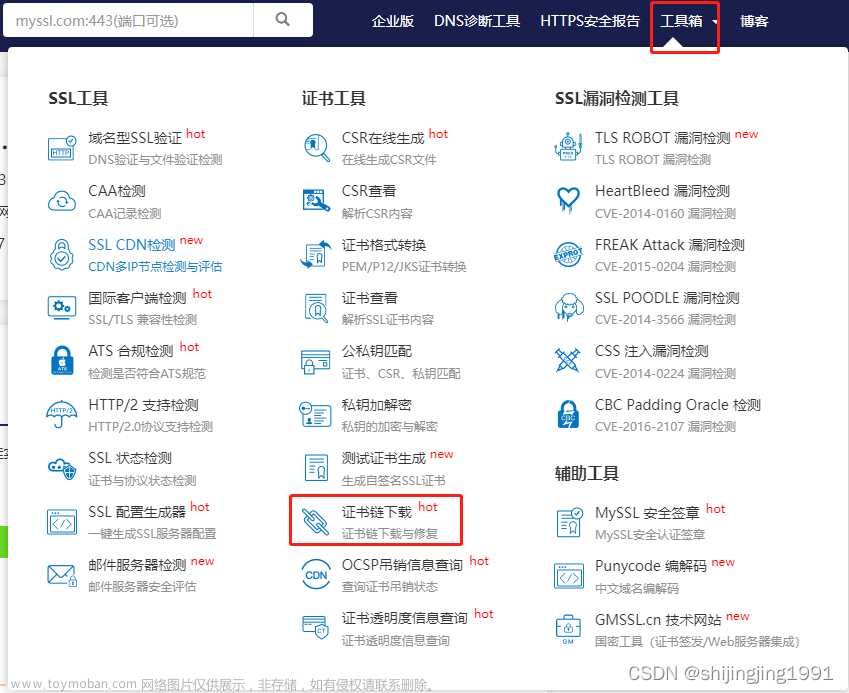Click the 公私钥匹配 card icon
Image resolution: width=849 pixels, height=693 pixels.
click(x=316, y=362)
